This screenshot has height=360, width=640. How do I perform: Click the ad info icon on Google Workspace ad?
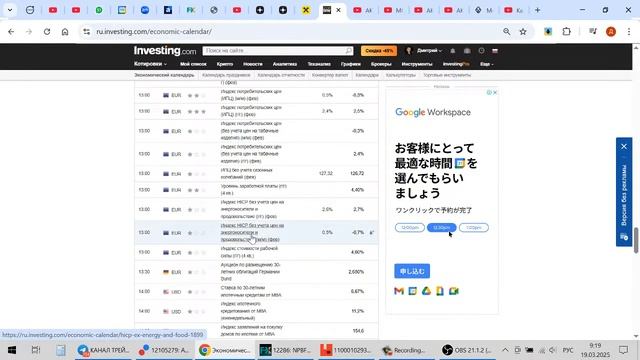[x=489, y=93]
